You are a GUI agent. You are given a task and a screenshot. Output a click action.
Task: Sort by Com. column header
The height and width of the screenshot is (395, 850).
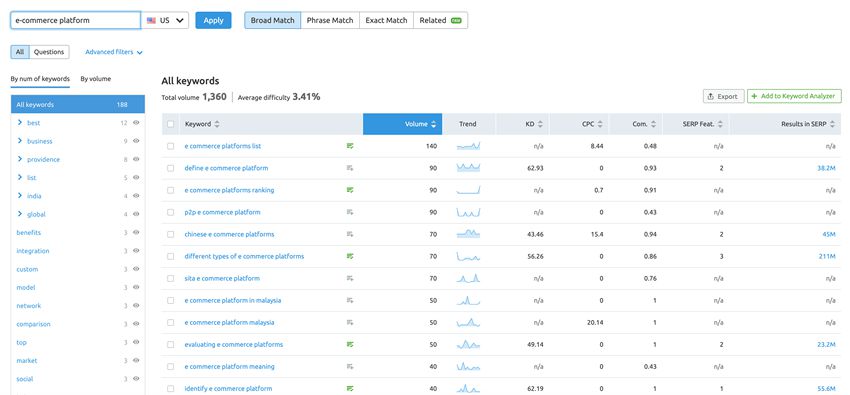pyautogui.click(x=636, y=124)
